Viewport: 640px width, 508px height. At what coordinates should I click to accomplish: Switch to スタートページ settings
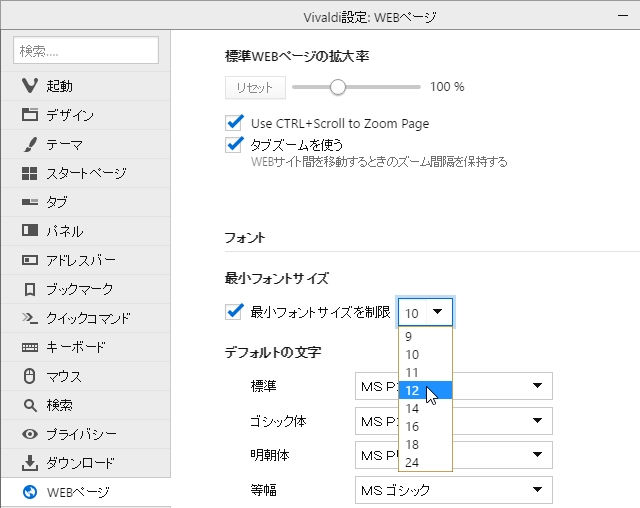(86, 173)
